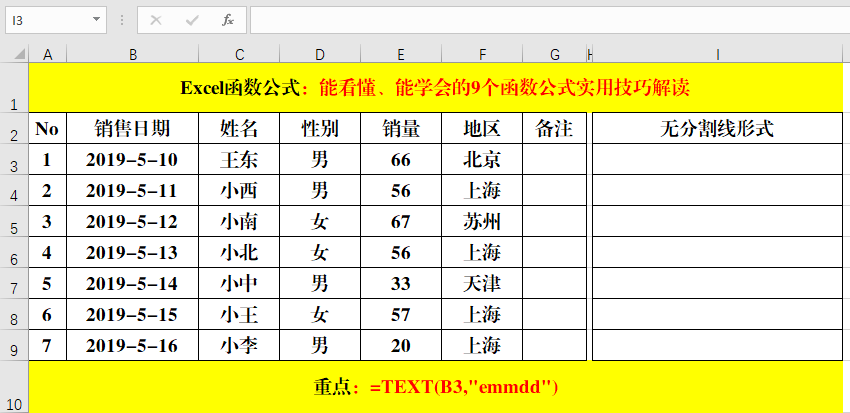
Task: Select row 3 header
Action: (x=14, y=159)
